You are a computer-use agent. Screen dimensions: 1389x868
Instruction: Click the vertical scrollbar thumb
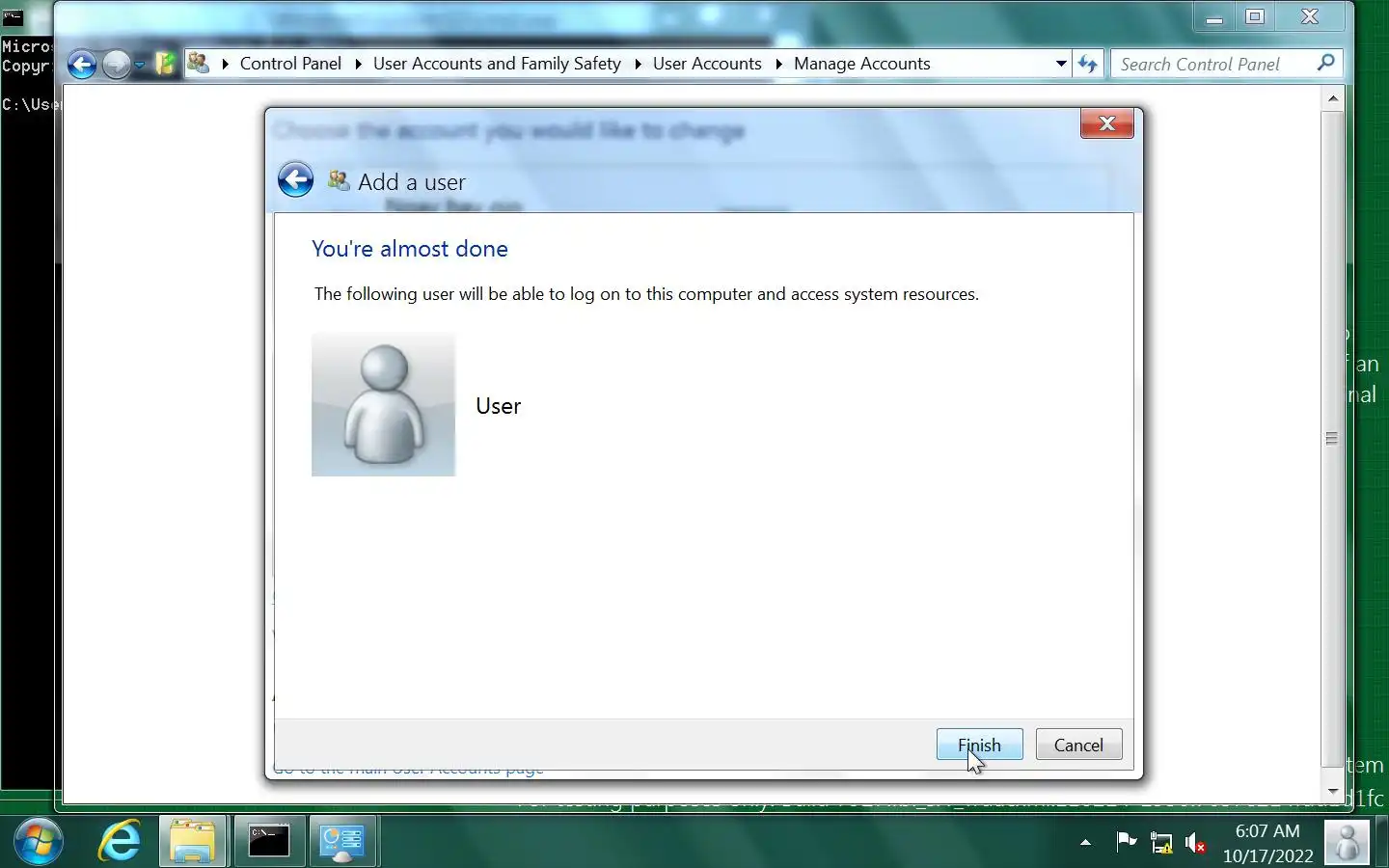pos(1332,438)
